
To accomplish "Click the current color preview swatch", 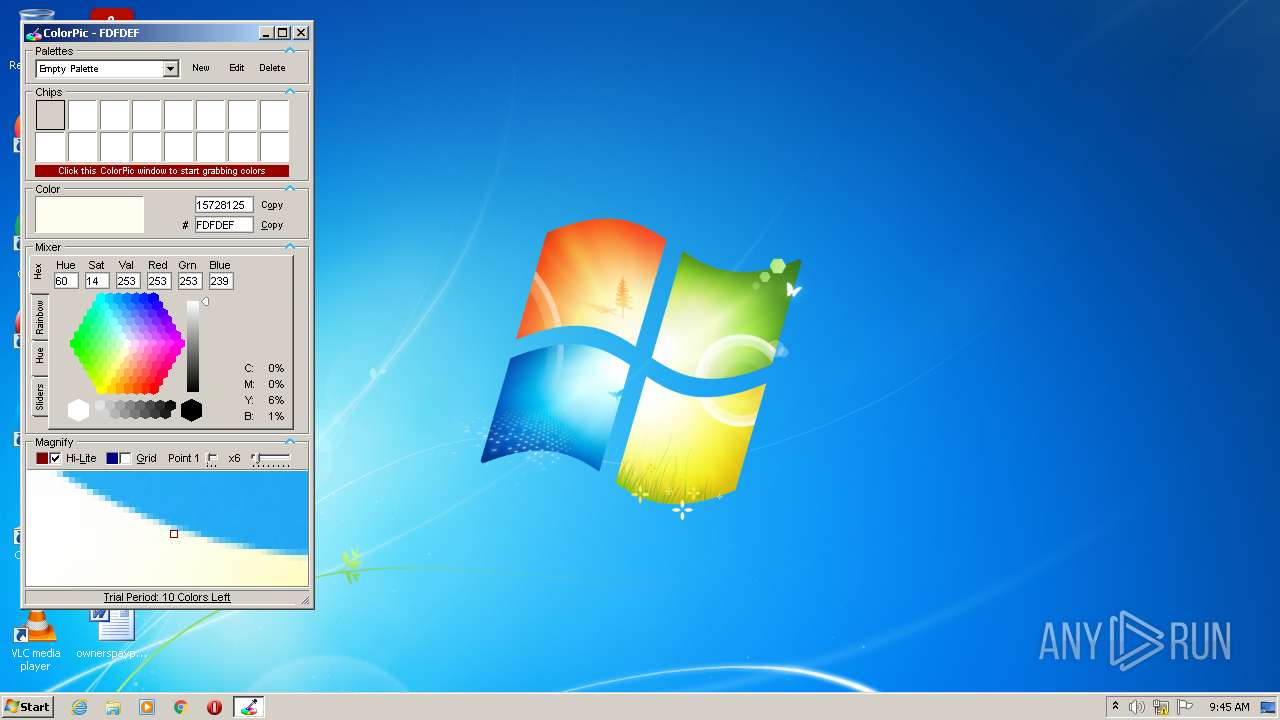I will click(90, 215).
